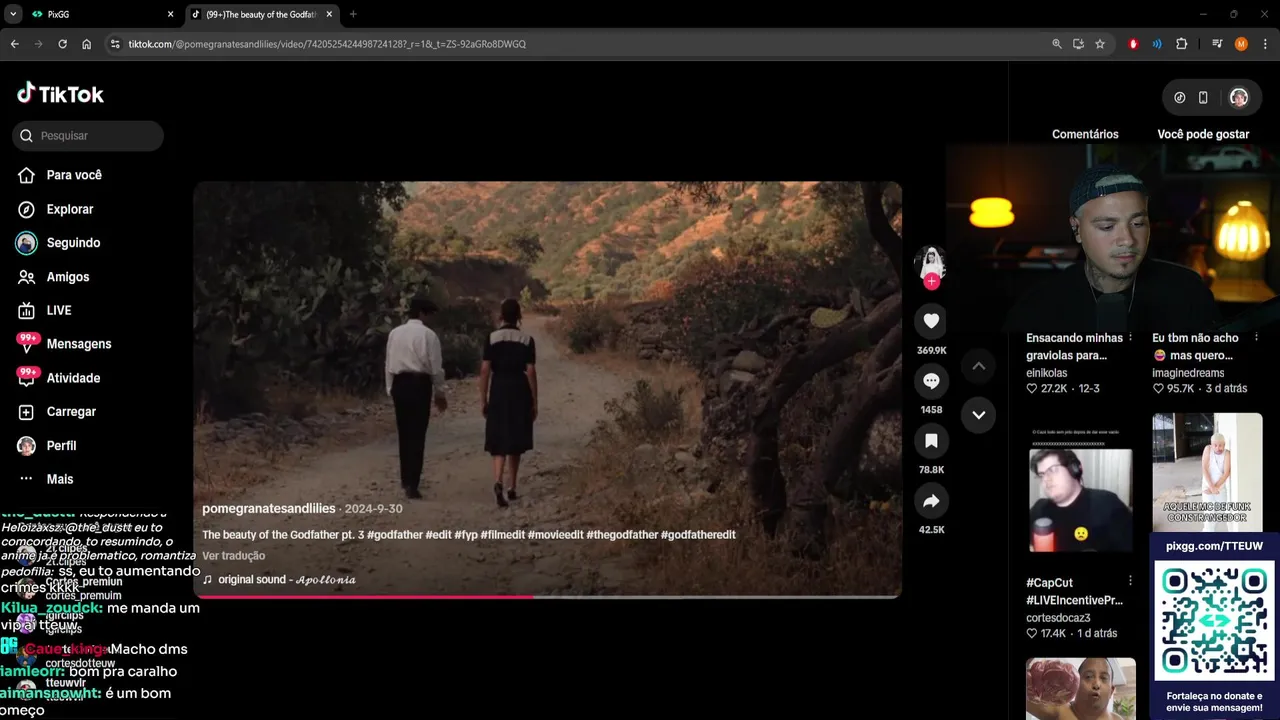Open the einikolas creator name

(1047, 373)
